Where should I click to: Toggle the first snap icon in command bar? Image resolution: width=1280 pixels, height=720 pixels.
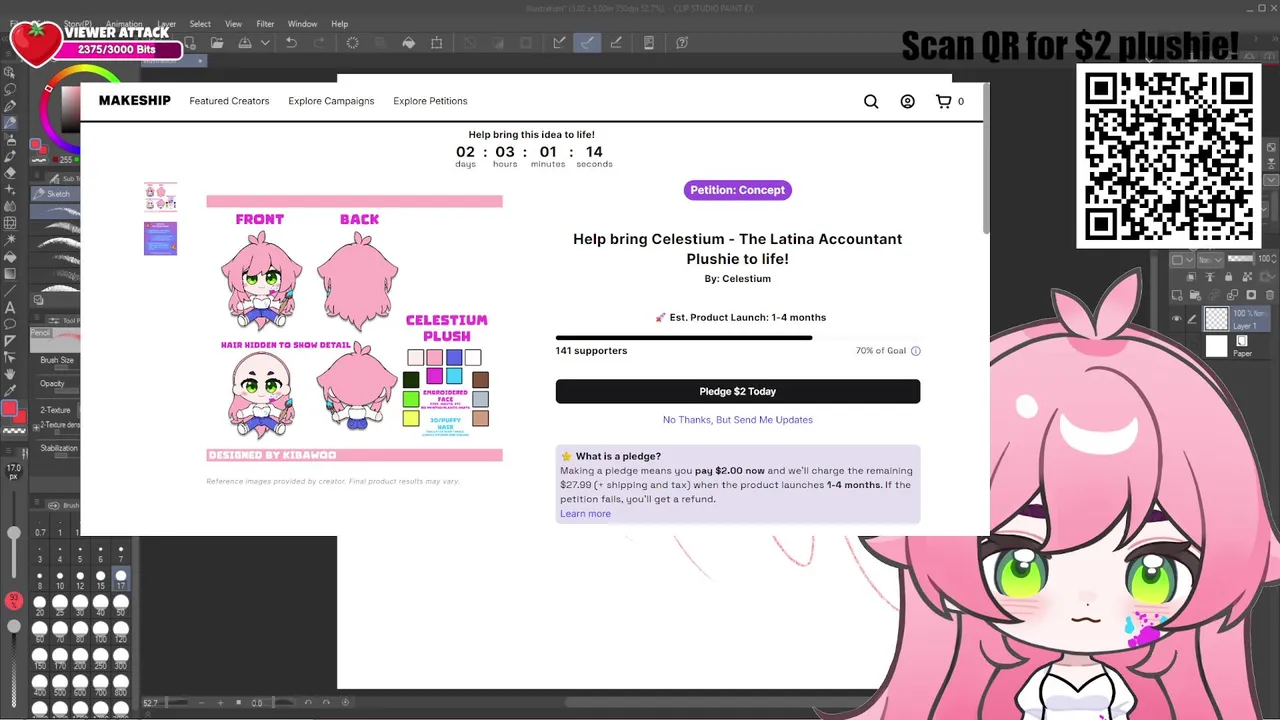(559, 43)
